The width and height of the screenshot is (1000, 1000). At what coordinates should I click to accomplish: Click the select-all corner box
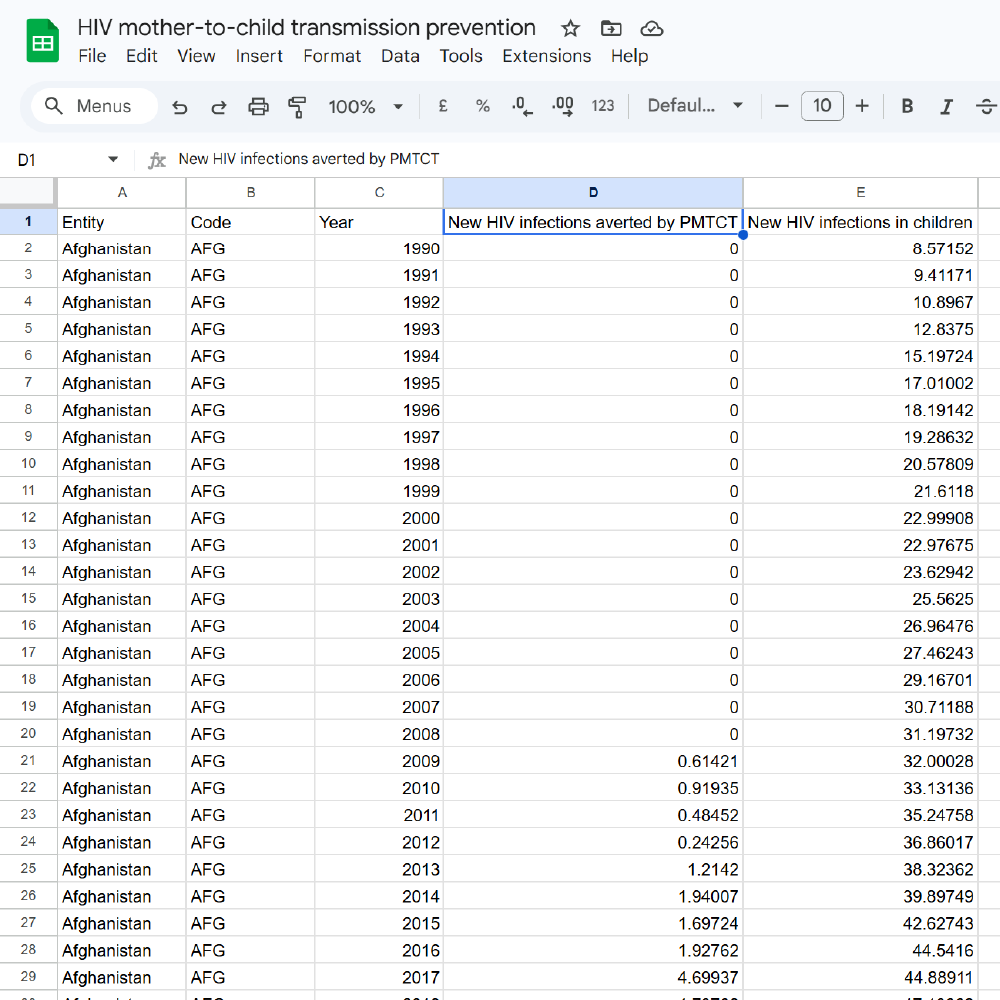click(27, 191)
